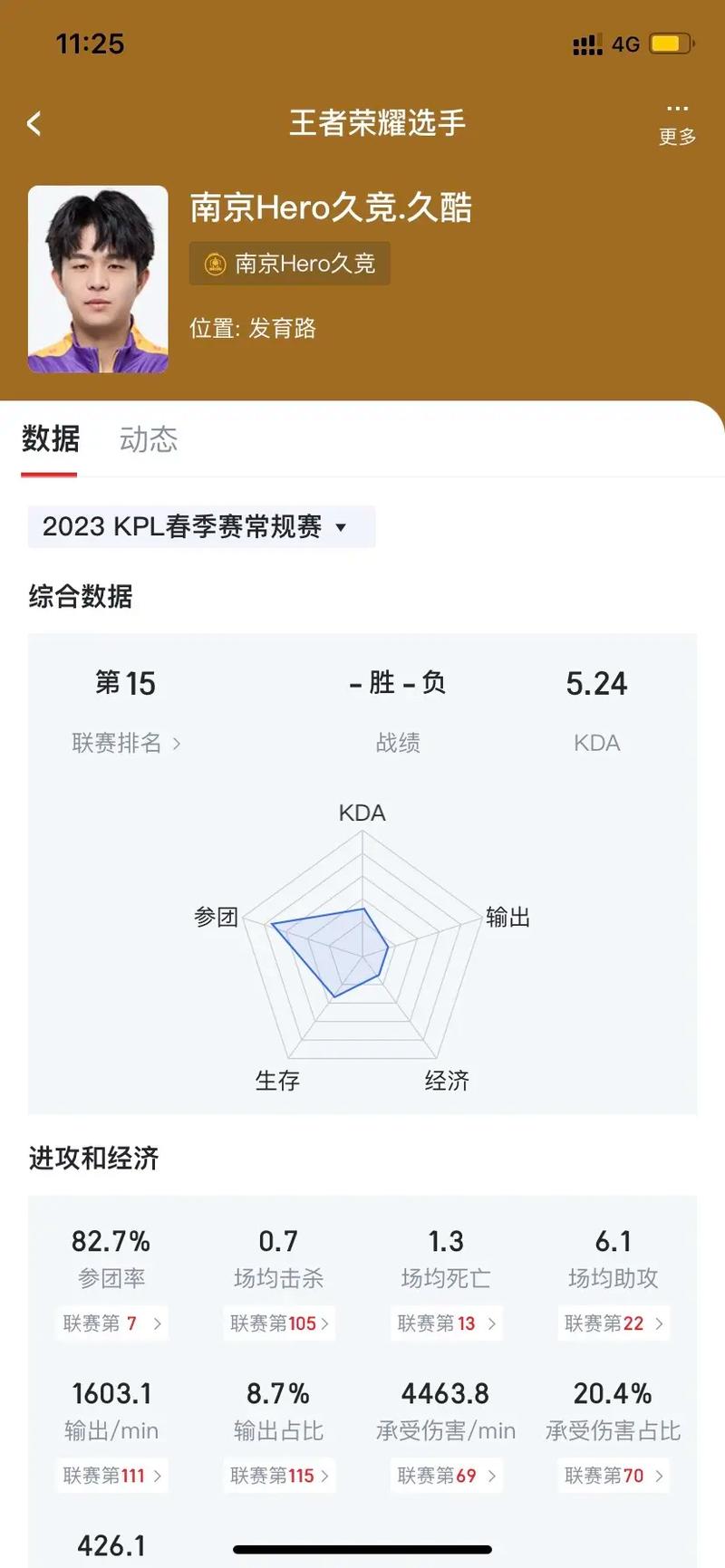
Task: Tap the battery icon in status bar
Action: point(672,43)
